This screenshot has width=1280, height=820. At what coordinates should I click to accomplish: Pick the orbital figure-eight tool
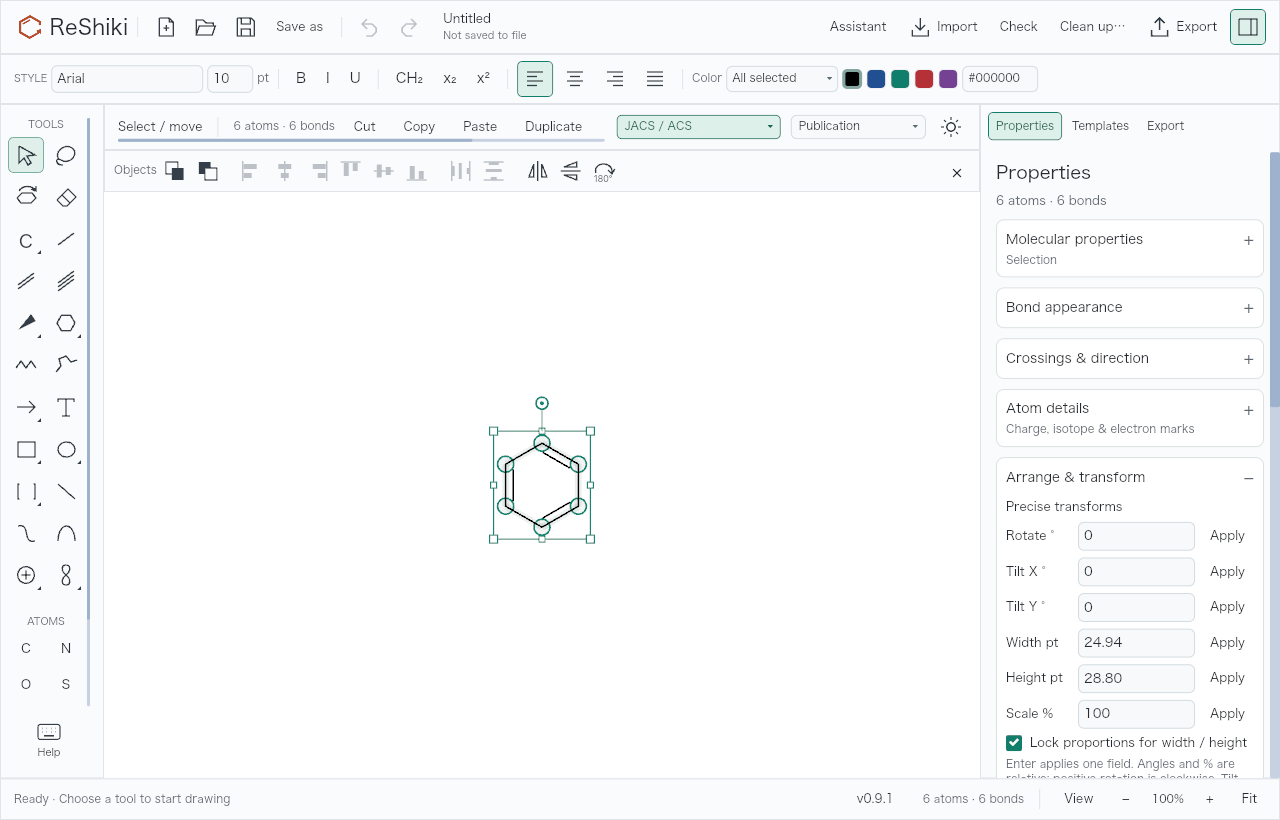(66, 575)
